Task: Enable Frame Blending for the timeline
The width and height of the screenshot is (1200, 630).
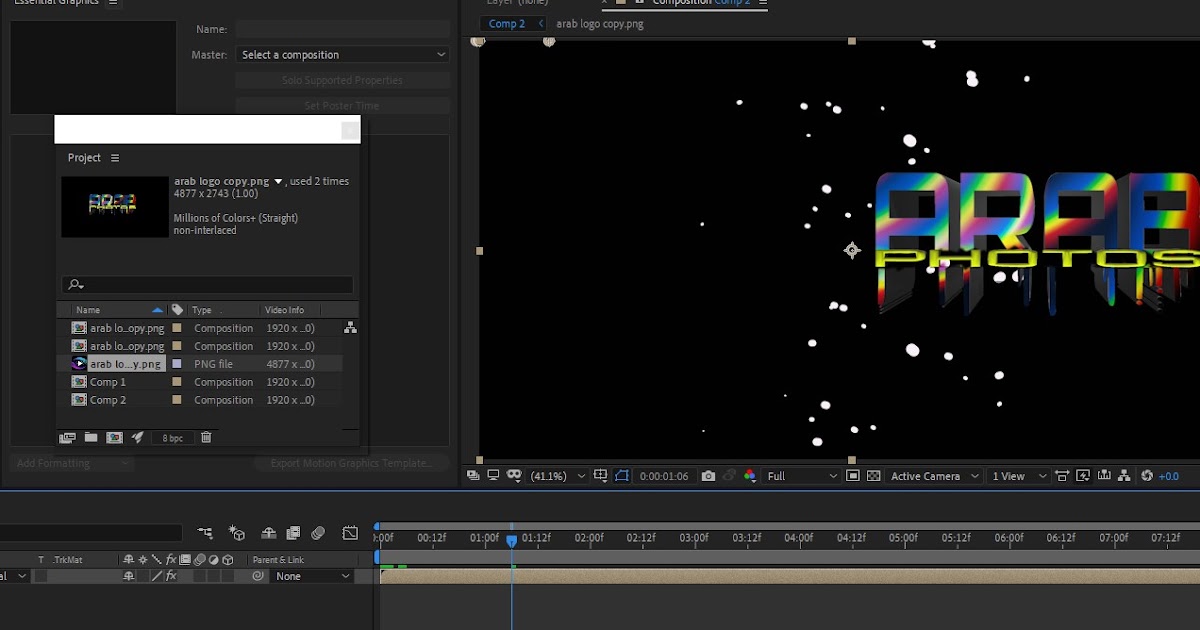Action: (293, 533)
